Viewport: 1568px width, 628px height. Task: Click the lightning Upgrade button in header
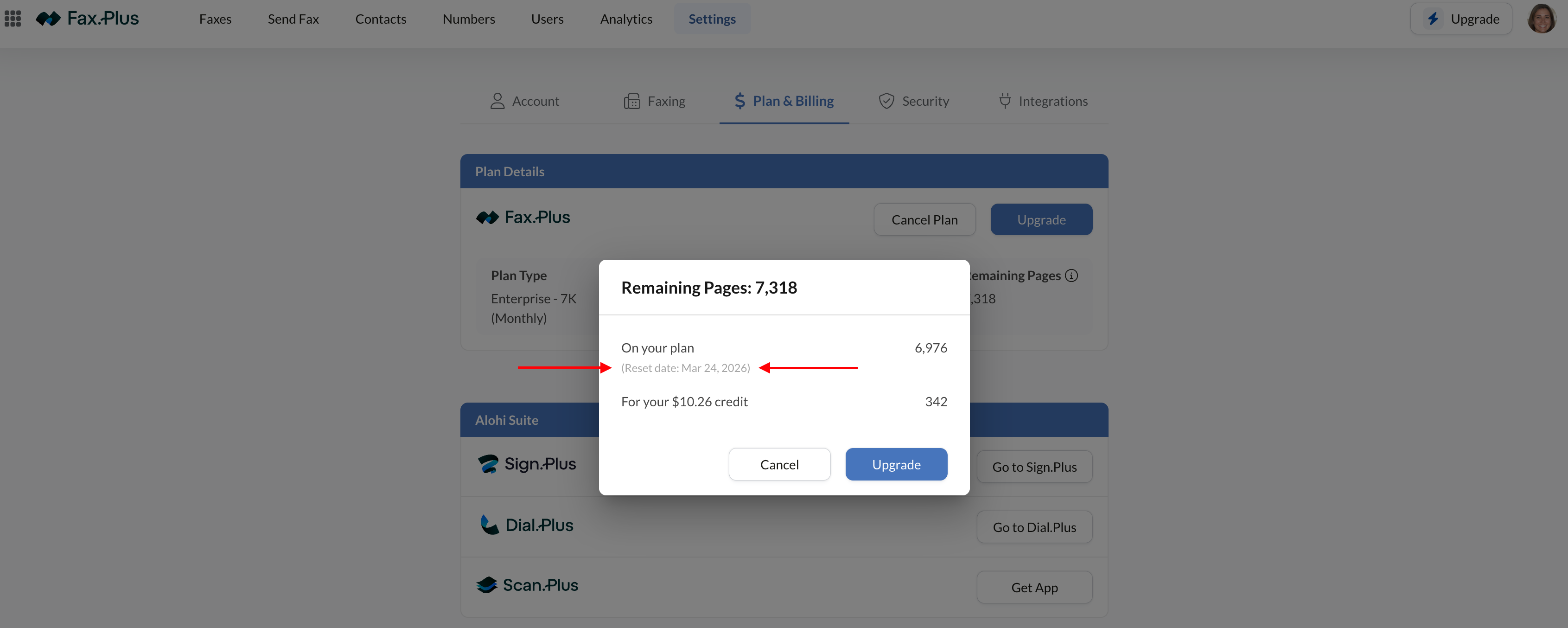pyautogui.click(x=1461, y=19)
